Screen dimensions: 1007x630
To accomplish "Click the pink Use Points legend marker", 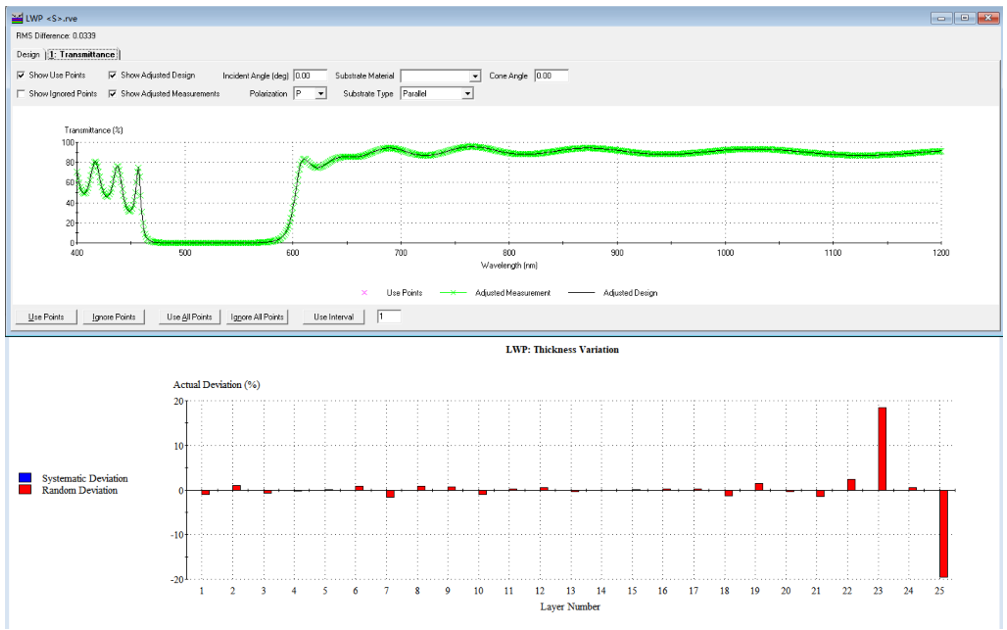I will point(364,293).
